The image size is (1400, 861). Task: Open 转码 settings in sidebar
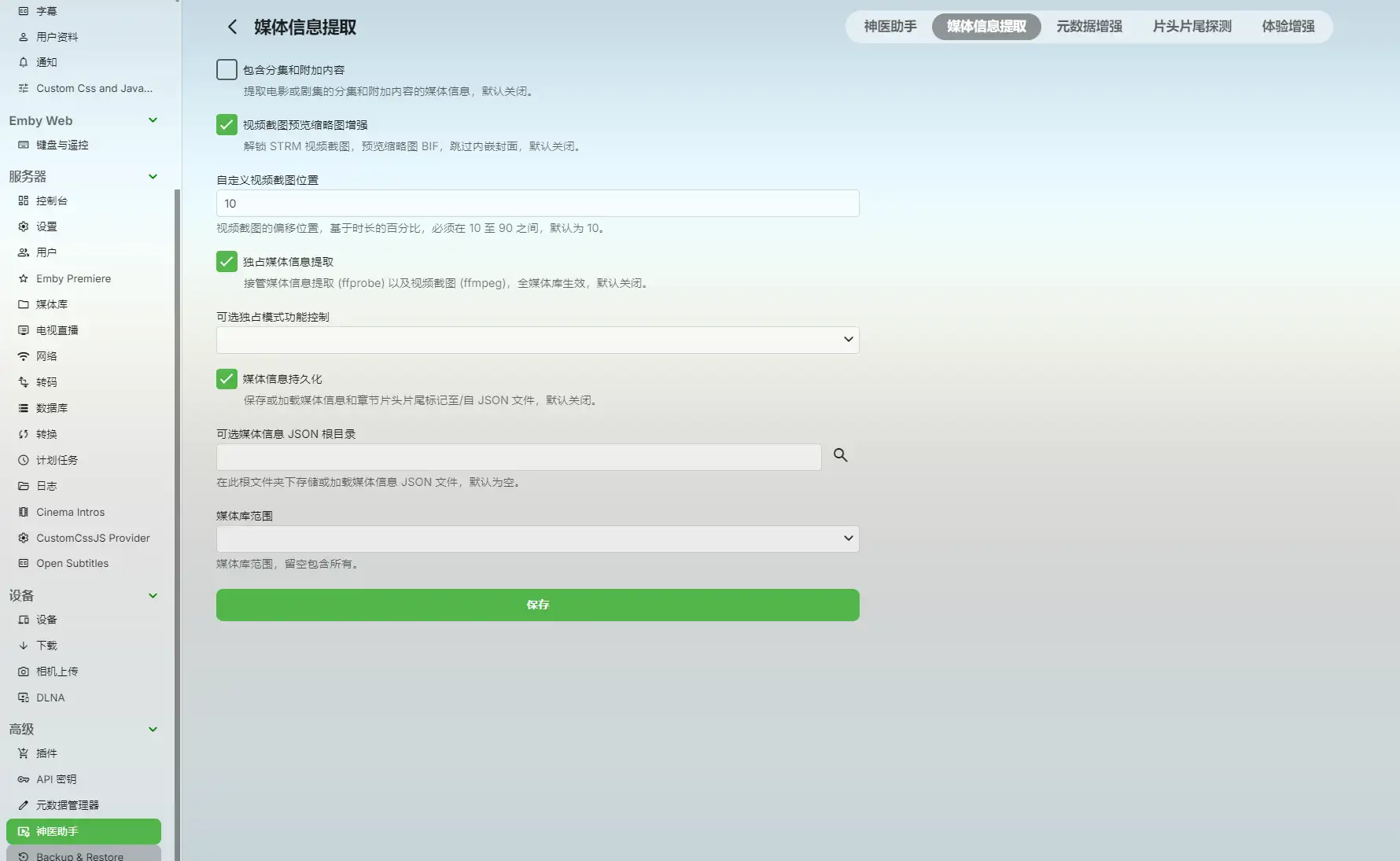pos(46,382)
